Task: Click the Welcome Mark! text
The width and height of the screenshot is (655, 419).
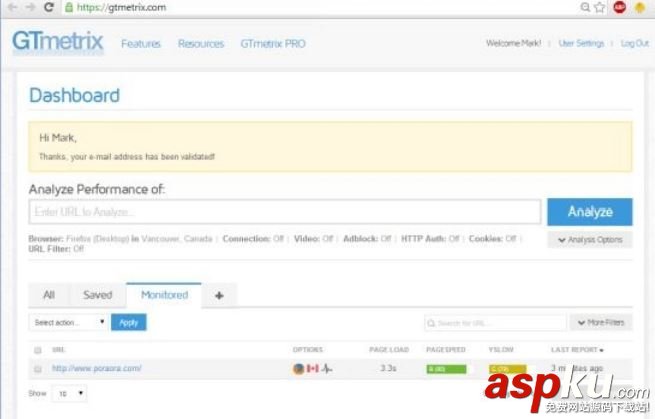Action: click(513, 43)
